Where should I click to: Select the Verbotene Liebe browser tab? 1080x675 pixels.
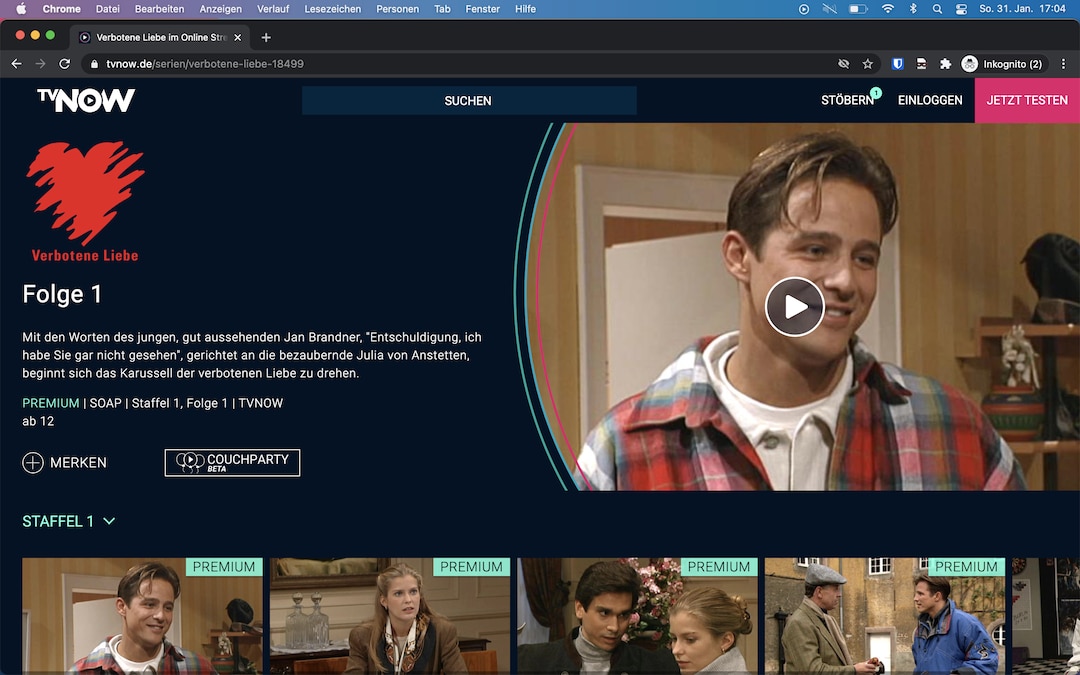(160, 37)
